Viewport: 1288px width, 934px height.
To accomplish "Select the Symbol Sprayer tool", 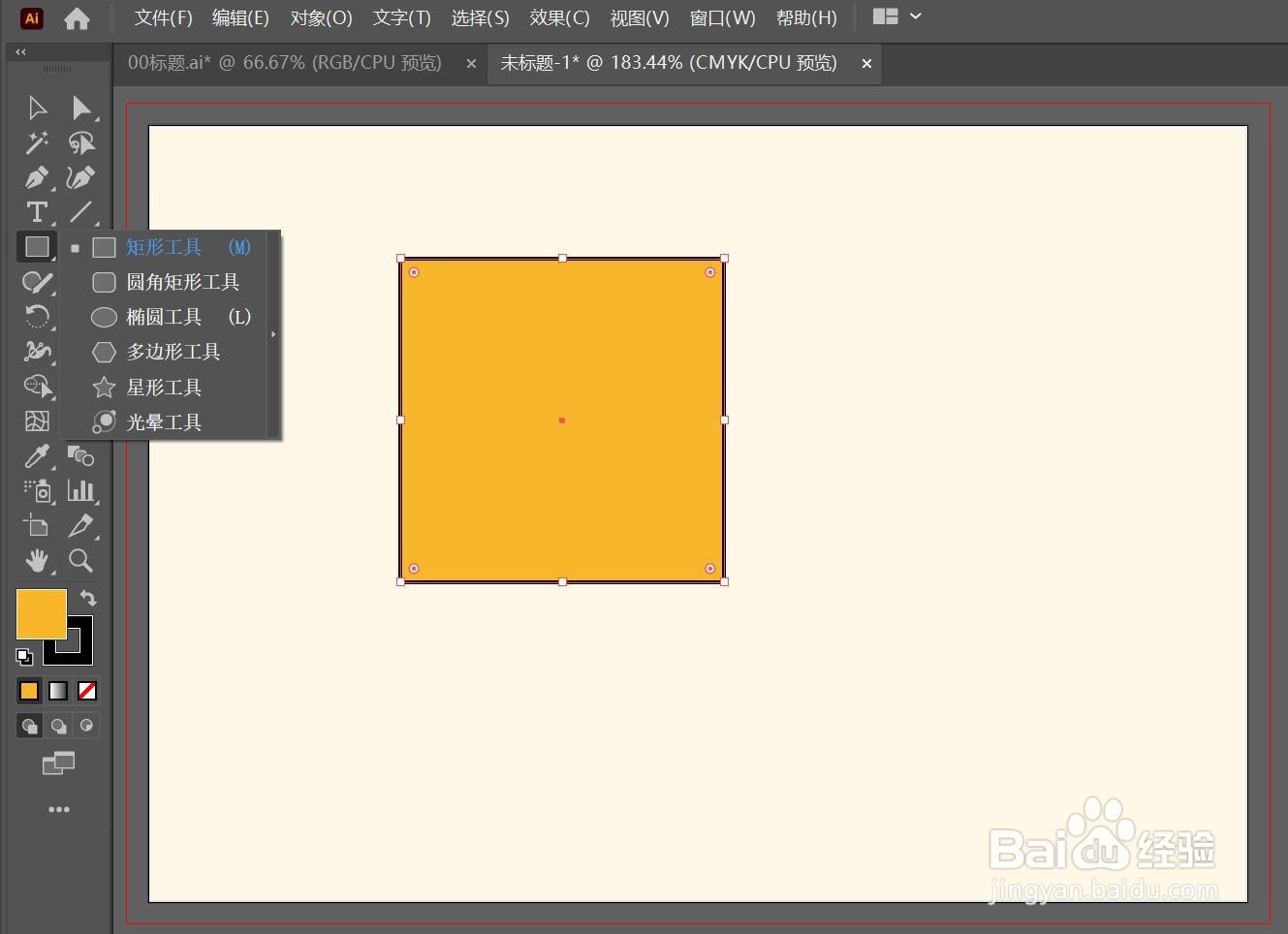I will click(x=37, y=490).
